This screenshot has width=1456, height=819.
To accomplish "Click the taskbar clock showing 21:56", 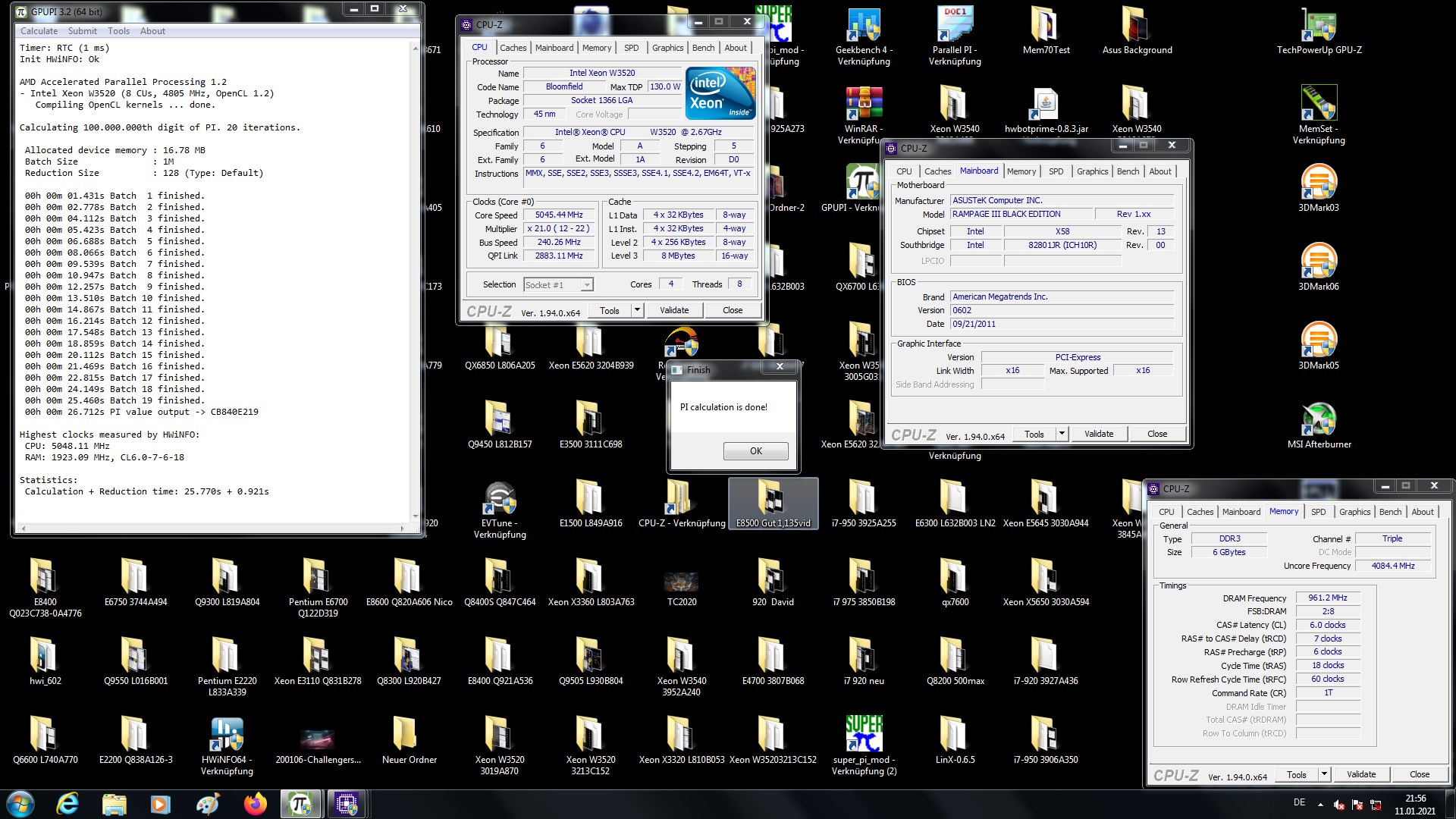I will click(x=1415, y=804).
